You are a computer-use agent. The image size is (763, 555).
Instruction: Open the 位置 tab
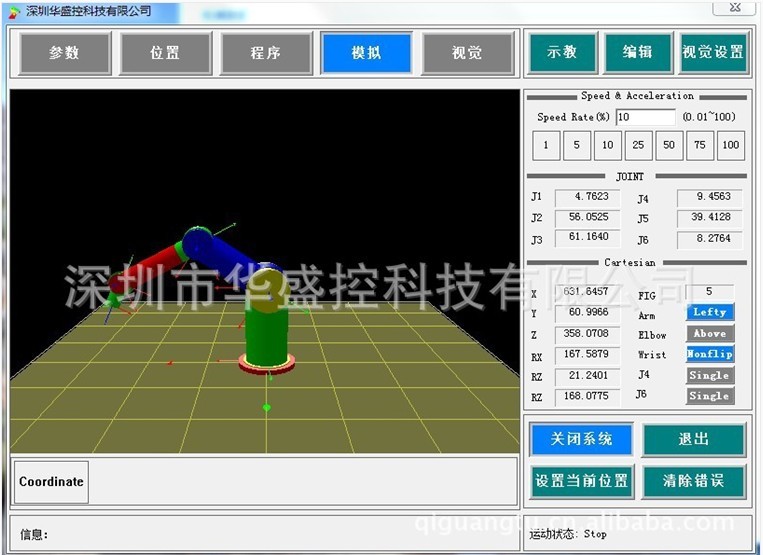click(x=166, y=53)
